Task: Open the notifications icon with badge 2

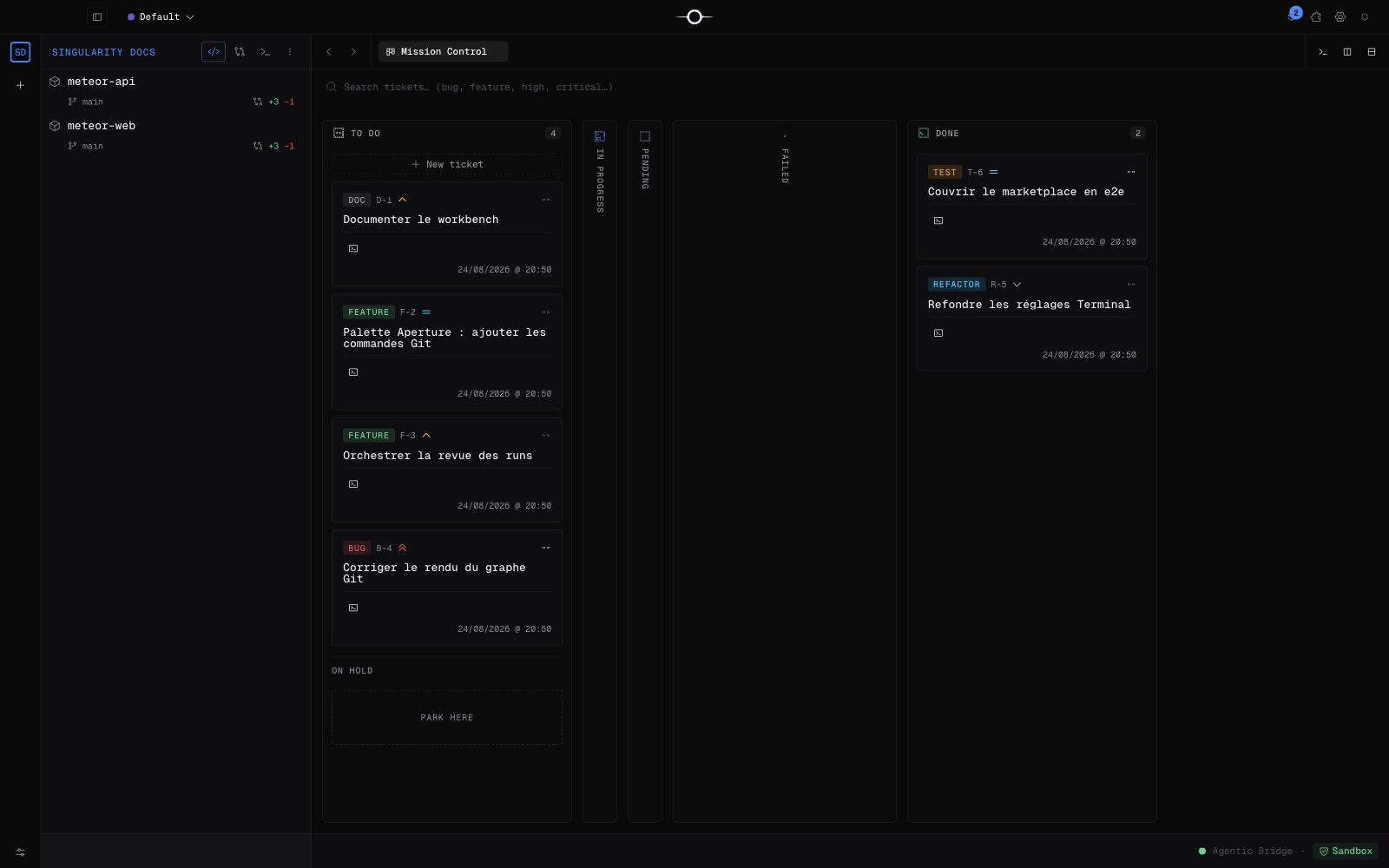Action: click(x=1293, y=16)
